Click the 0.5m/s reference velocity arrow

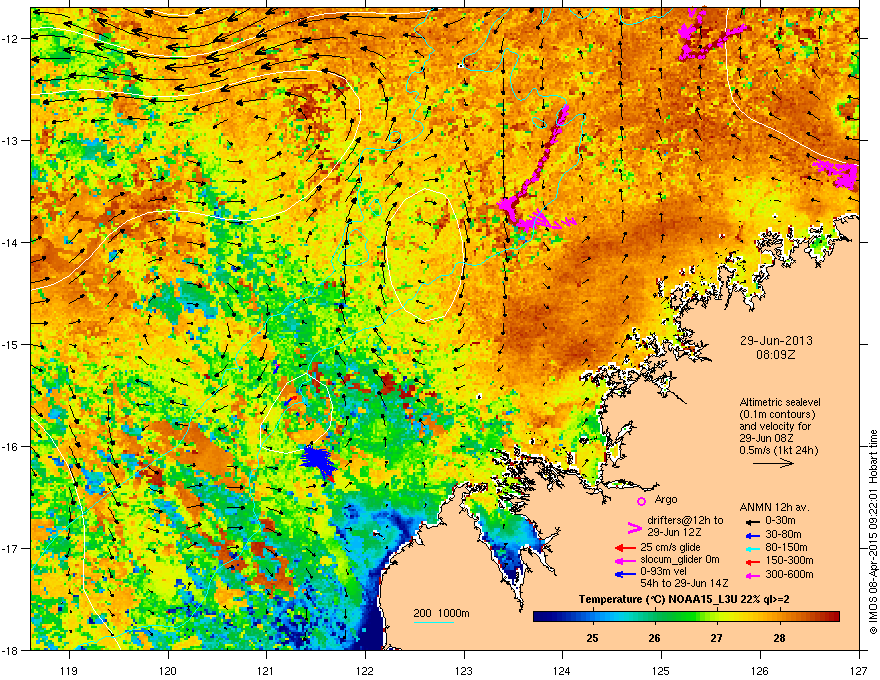pos(773,463)
